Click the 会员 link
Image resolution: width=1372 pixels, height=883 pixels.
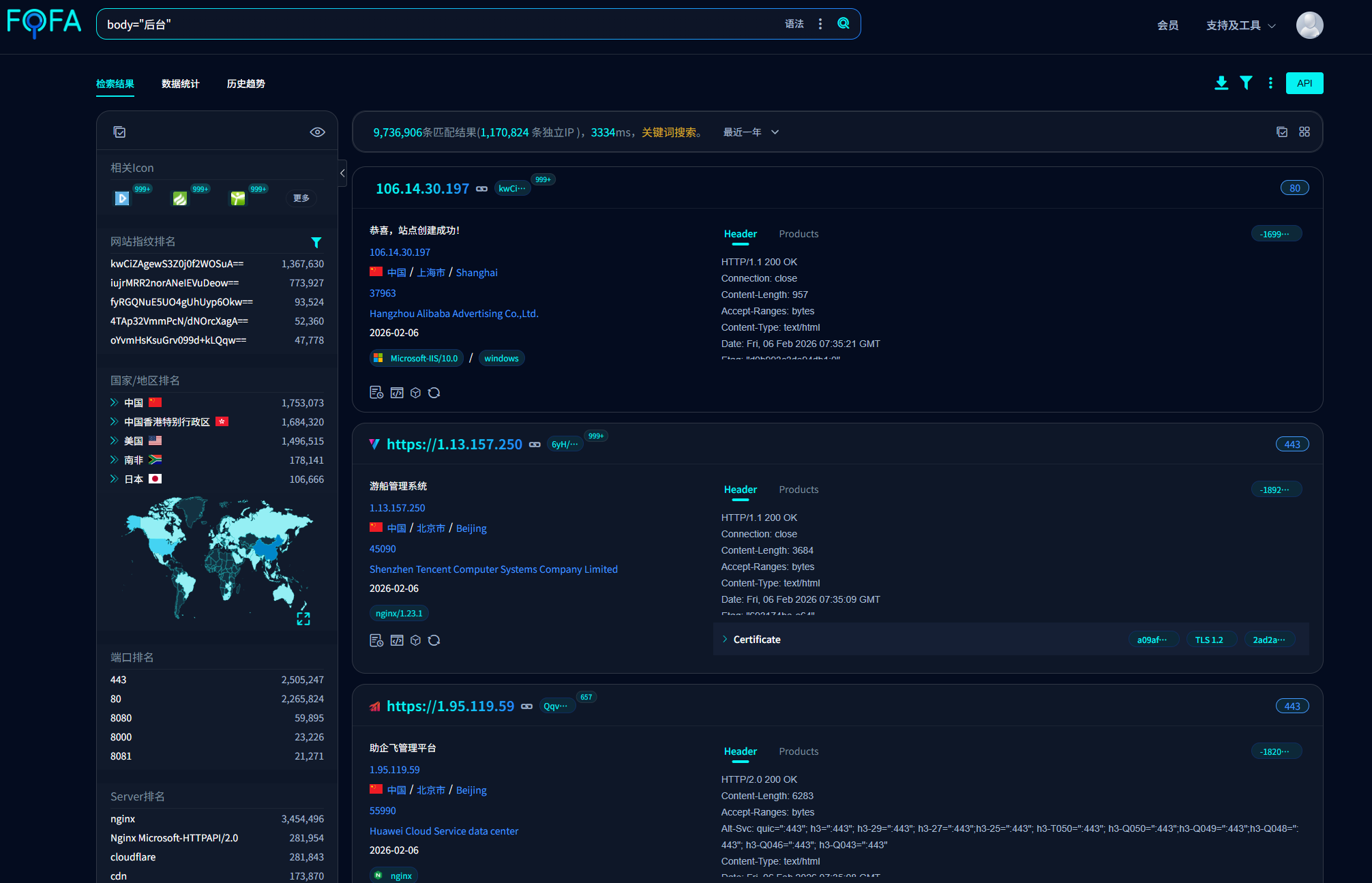tap(1168, 25)
